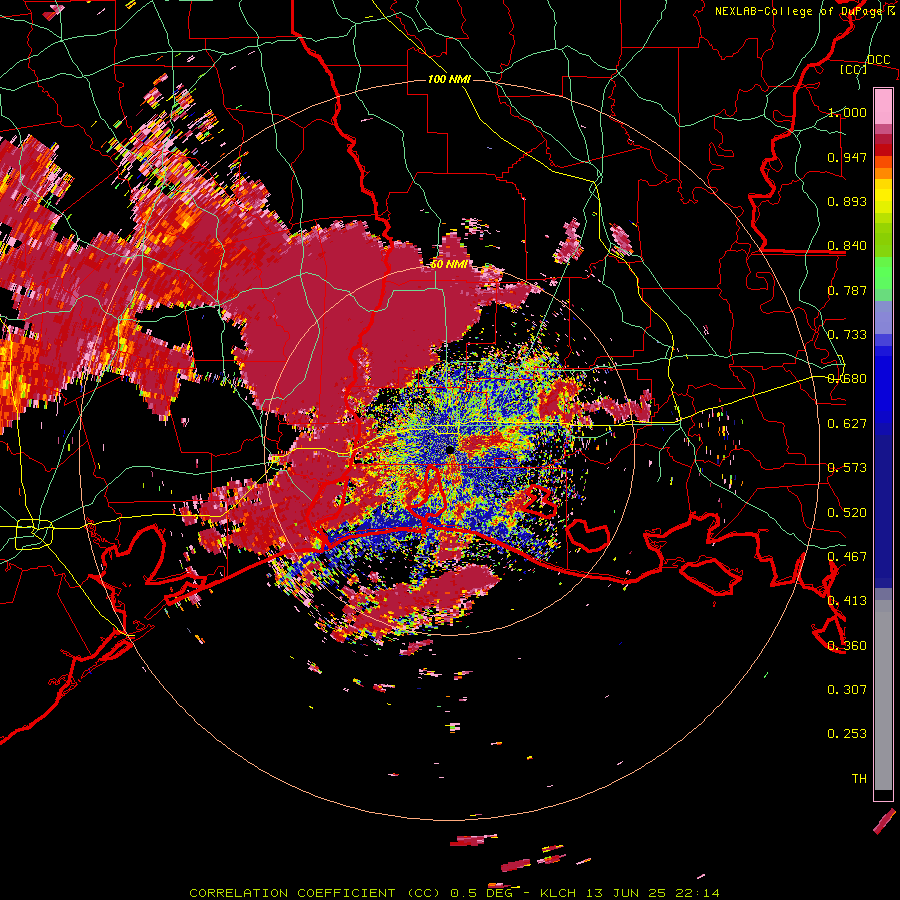Viewport: 900px width, 900px height.
Task: Select the light pink top color bar segment
Action: 883,107
